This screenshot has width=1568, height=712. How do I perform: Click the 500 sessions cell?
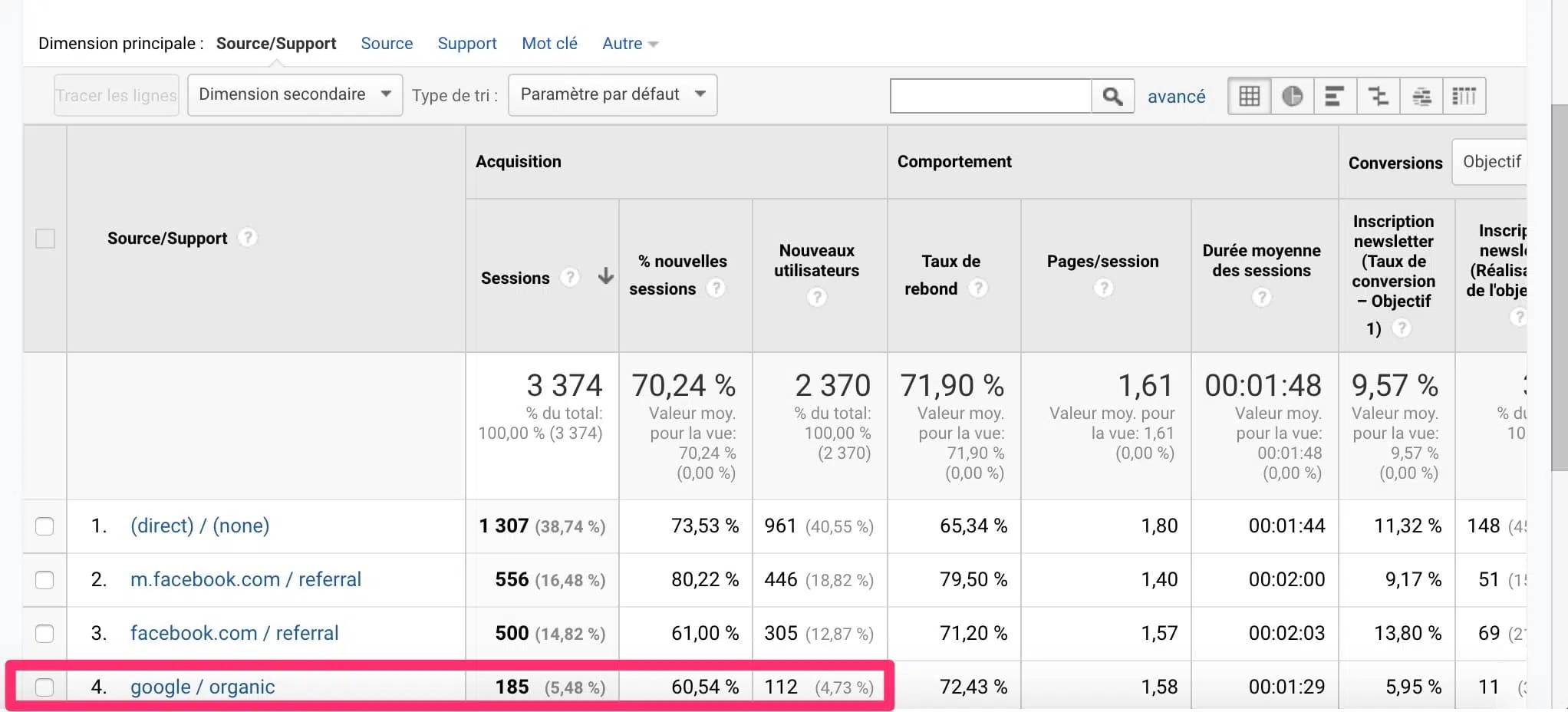pyautogui.click(x=512, y=633)
